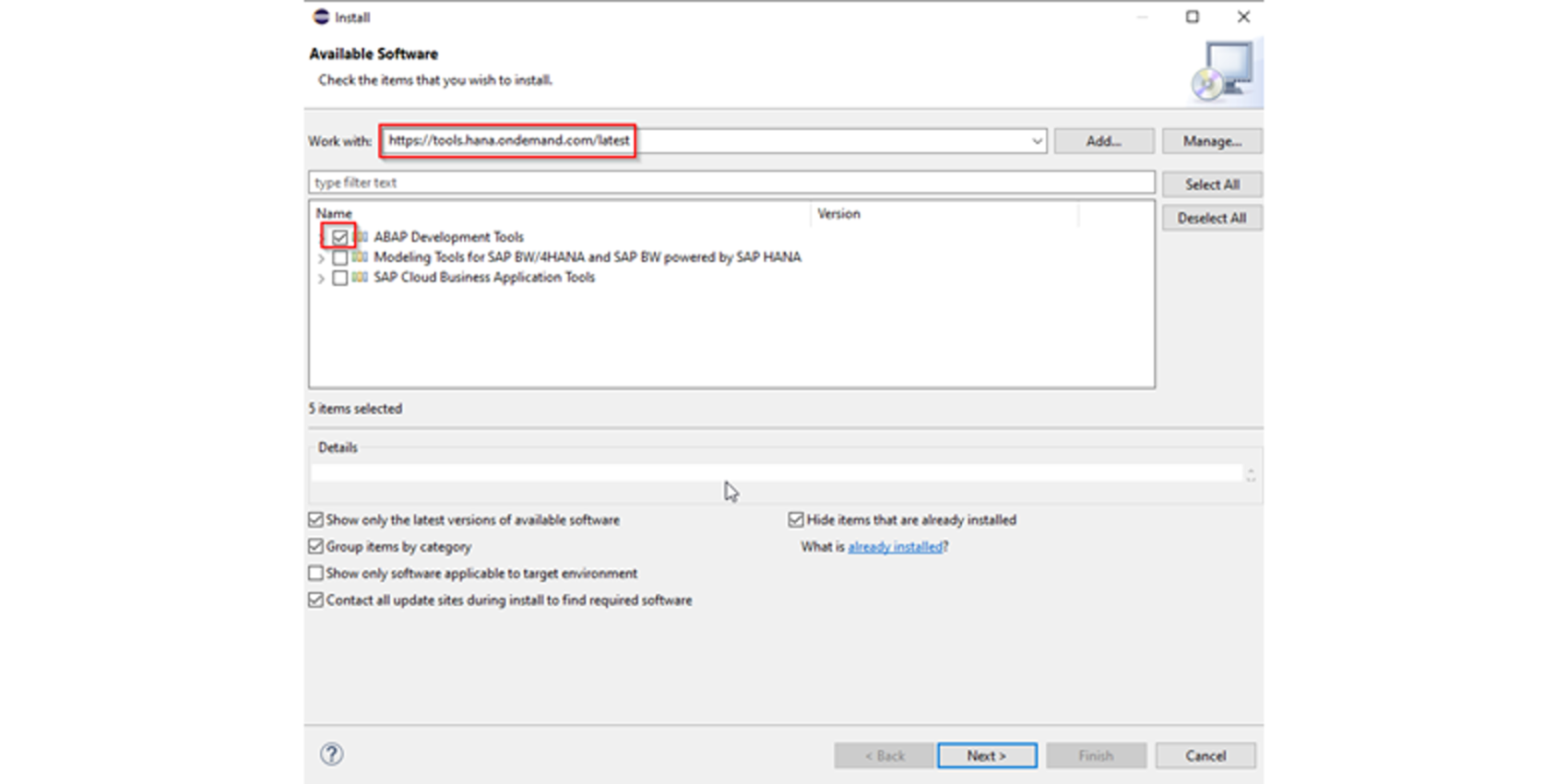Click the Details text area
Viewport: 1568px width, 784px height.
pos(777,474)
